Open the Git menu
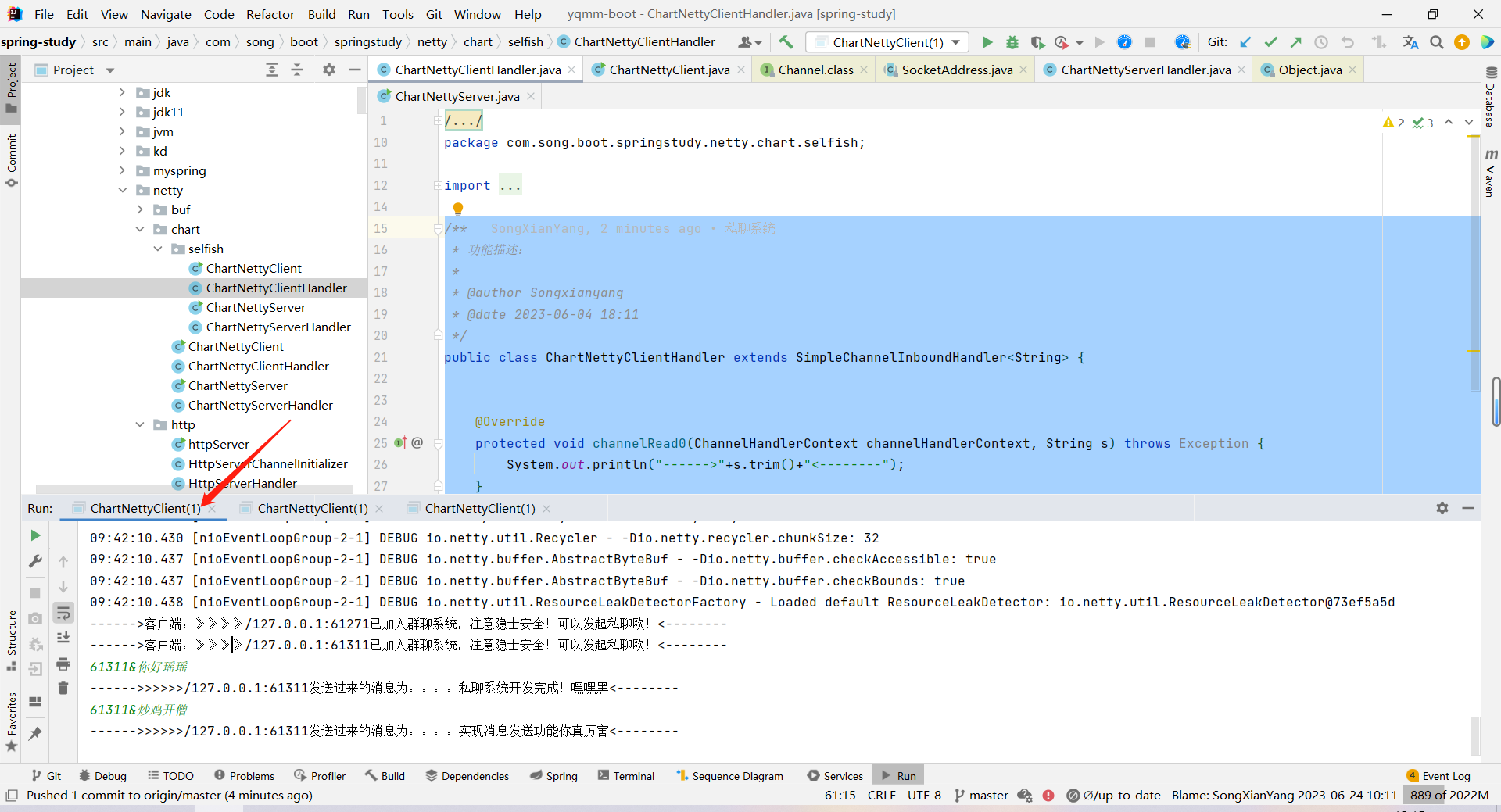 coord(434,14)
